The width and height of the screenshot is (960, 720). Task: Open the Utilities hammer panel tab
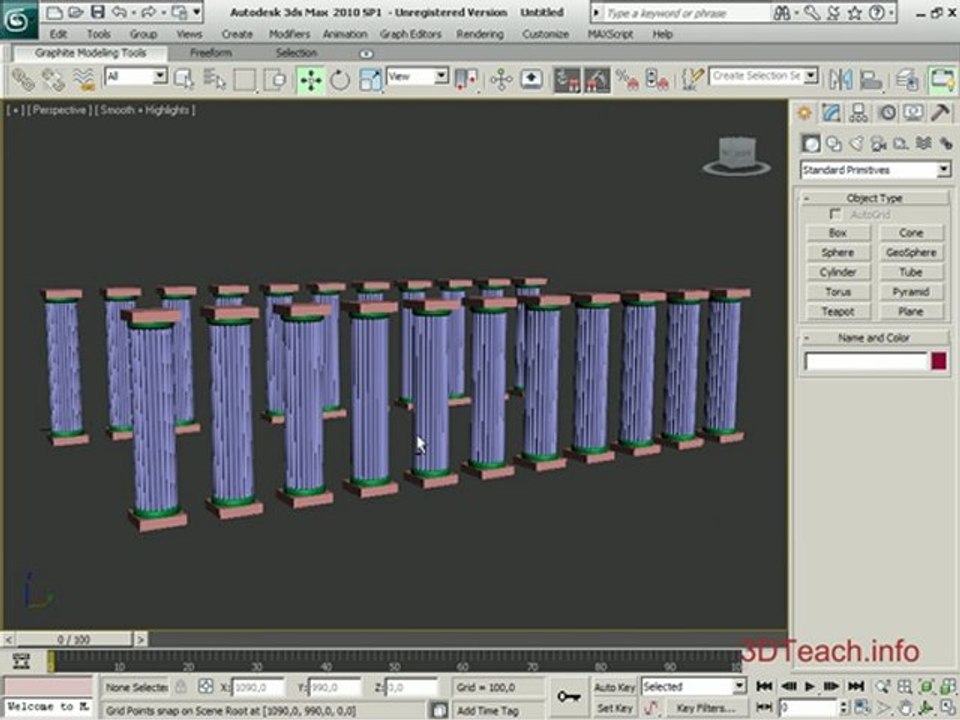point(940,113)
